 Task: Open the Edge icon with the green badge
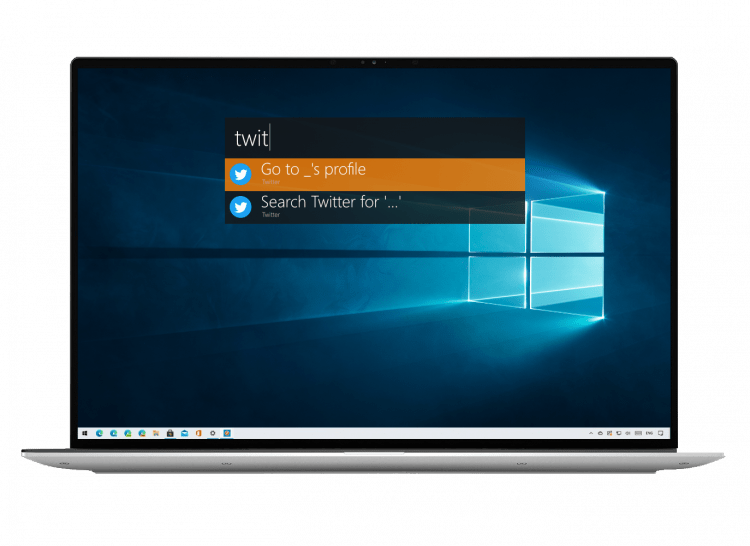click(128, 433)
